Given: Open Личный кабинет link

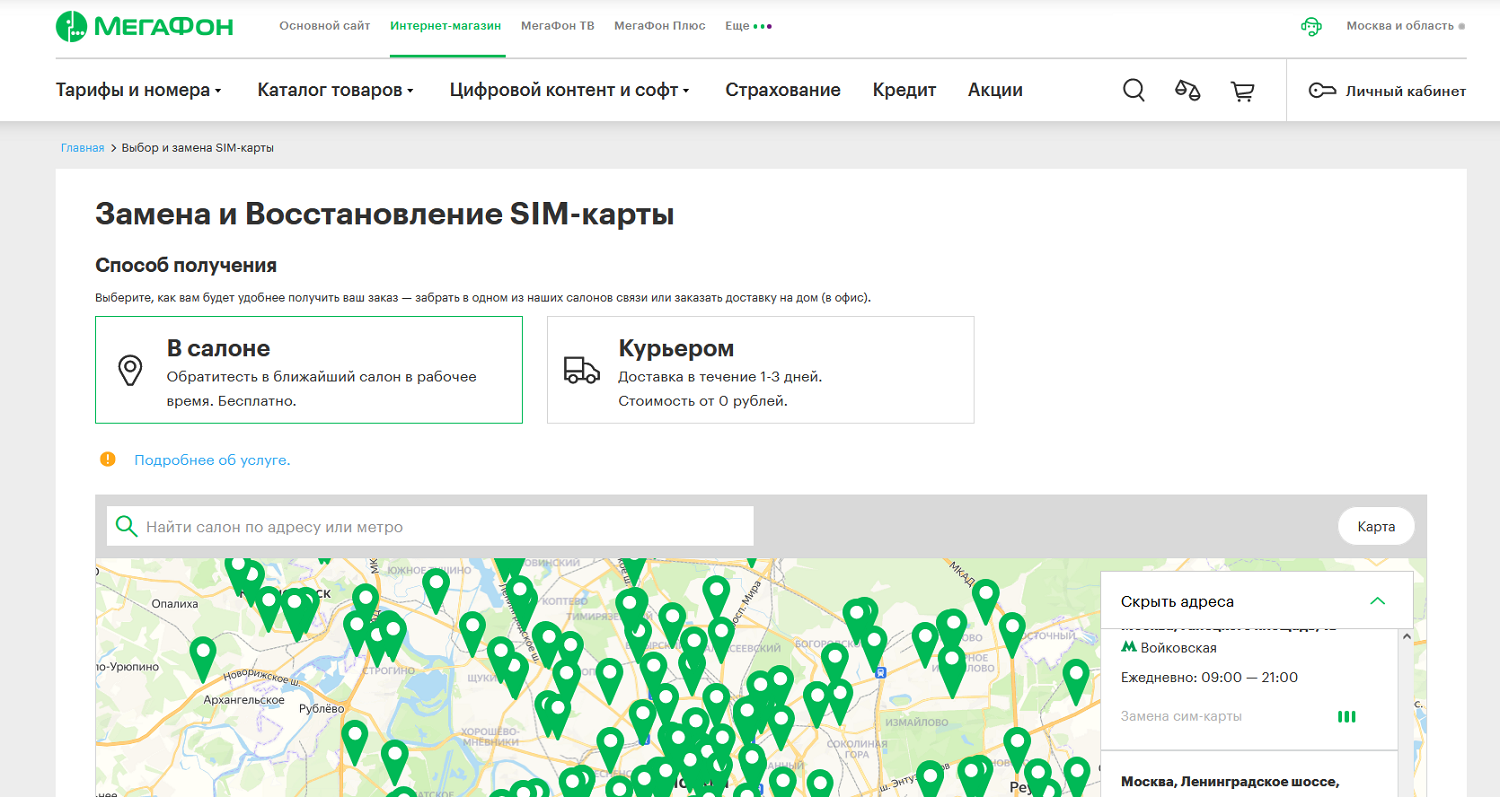Looking at the screenshot, I should tap(1387, 91).
